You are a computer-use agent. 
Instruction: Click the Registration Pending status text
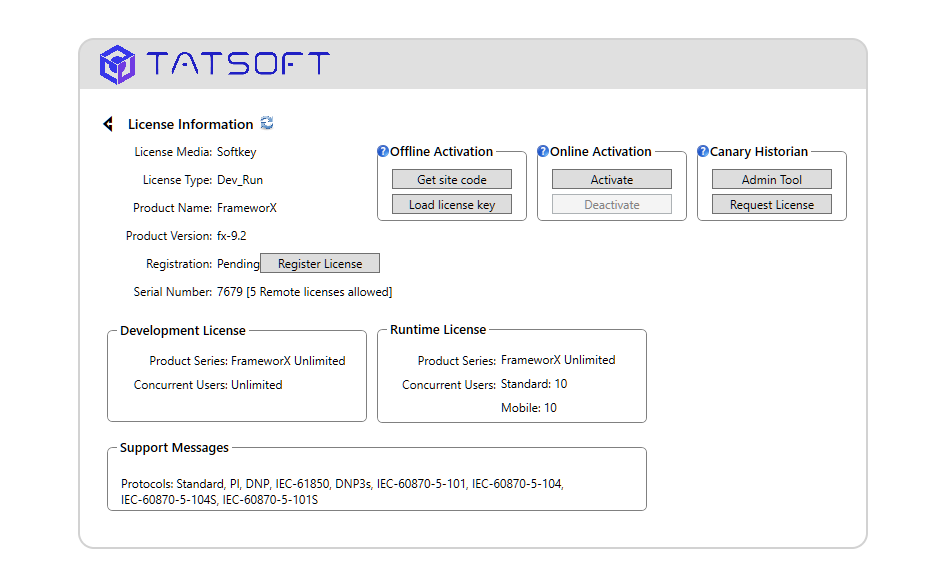coord(238,264)
